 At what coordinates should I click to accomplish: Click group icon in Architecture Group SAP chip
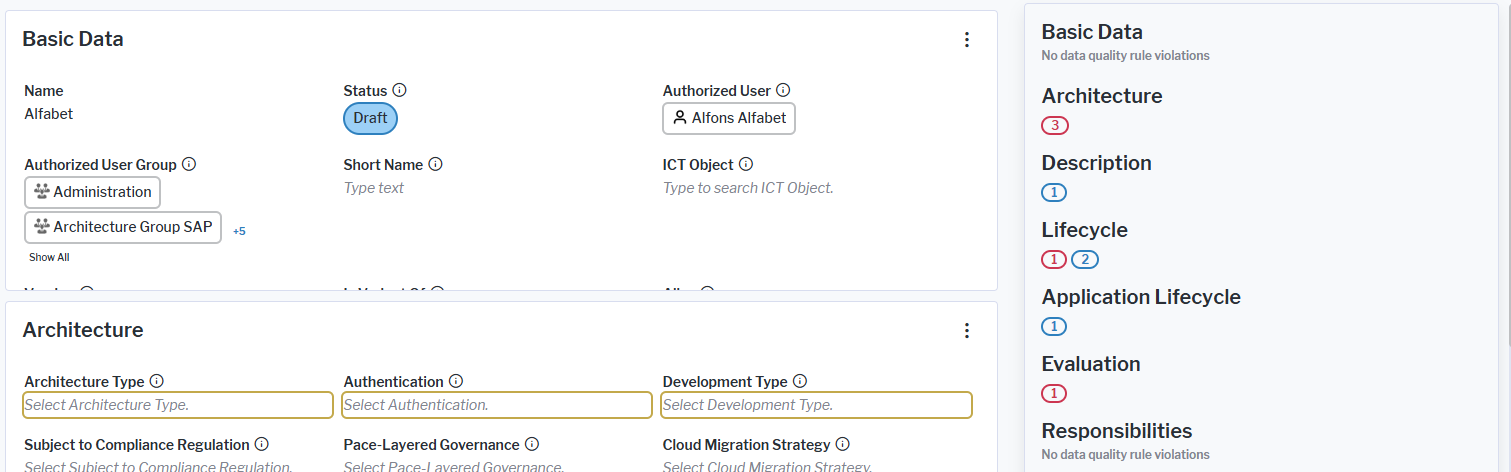point(42,227)
